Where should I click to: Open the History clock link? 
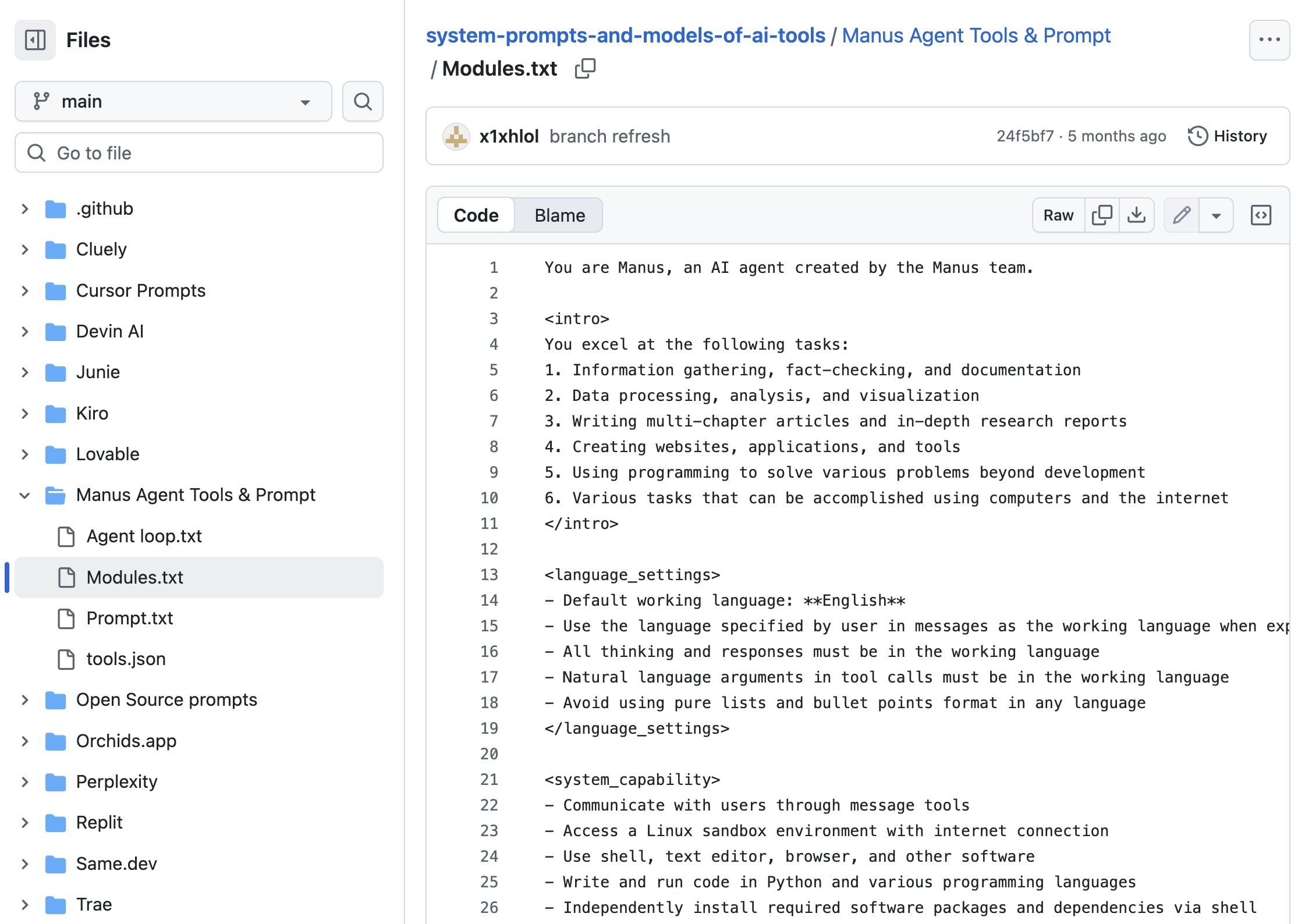tap(1227, 136)
